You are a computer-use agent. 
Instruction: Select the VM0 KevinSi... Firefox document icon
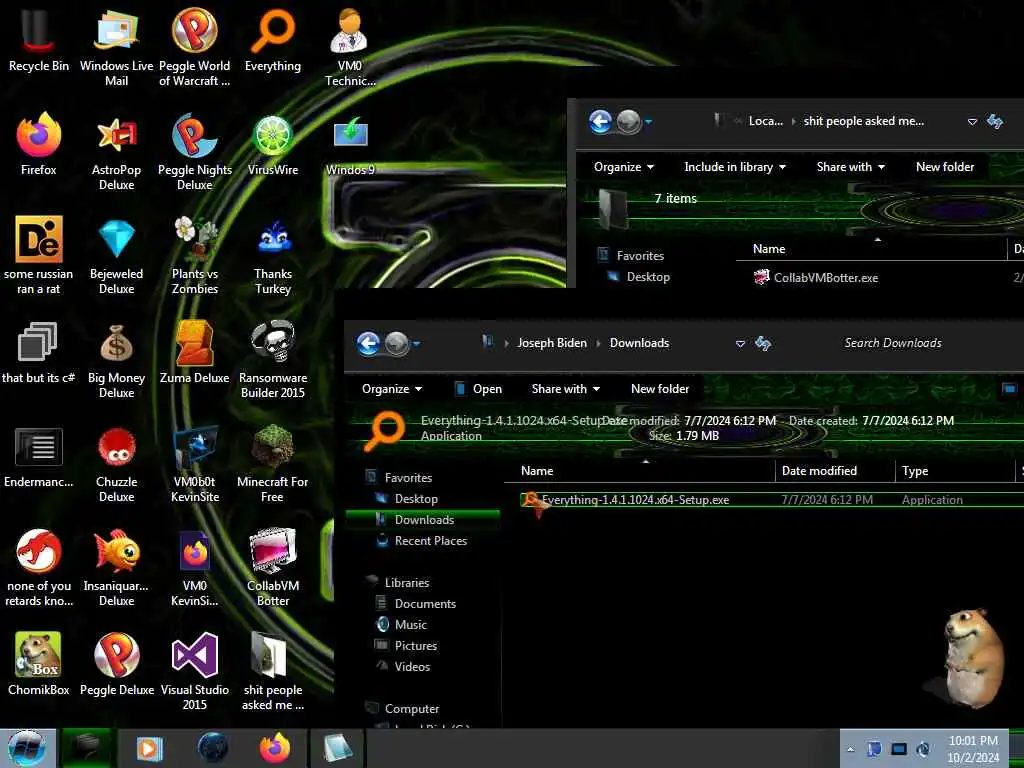pyautogui.click(x=195, y=567)
